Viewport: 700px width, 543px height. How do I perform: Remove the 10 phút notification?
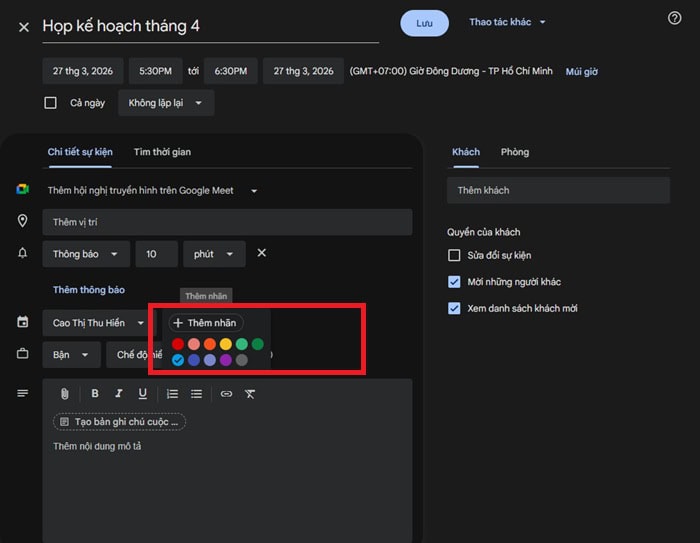[x=262, y=253]
